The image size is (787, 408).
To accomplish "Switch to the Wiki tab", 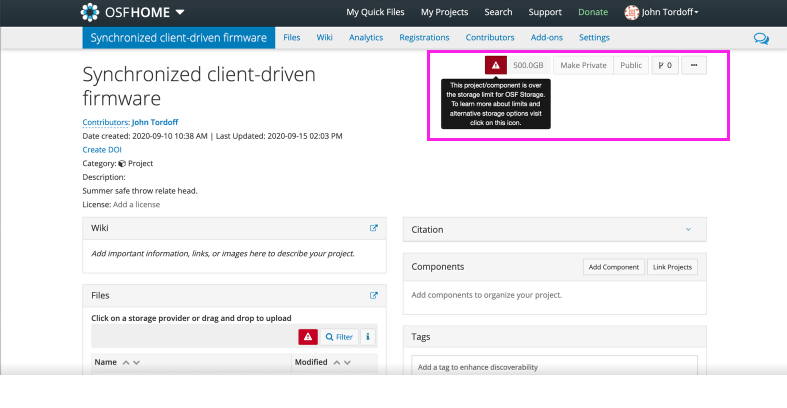I will (324, 38).
